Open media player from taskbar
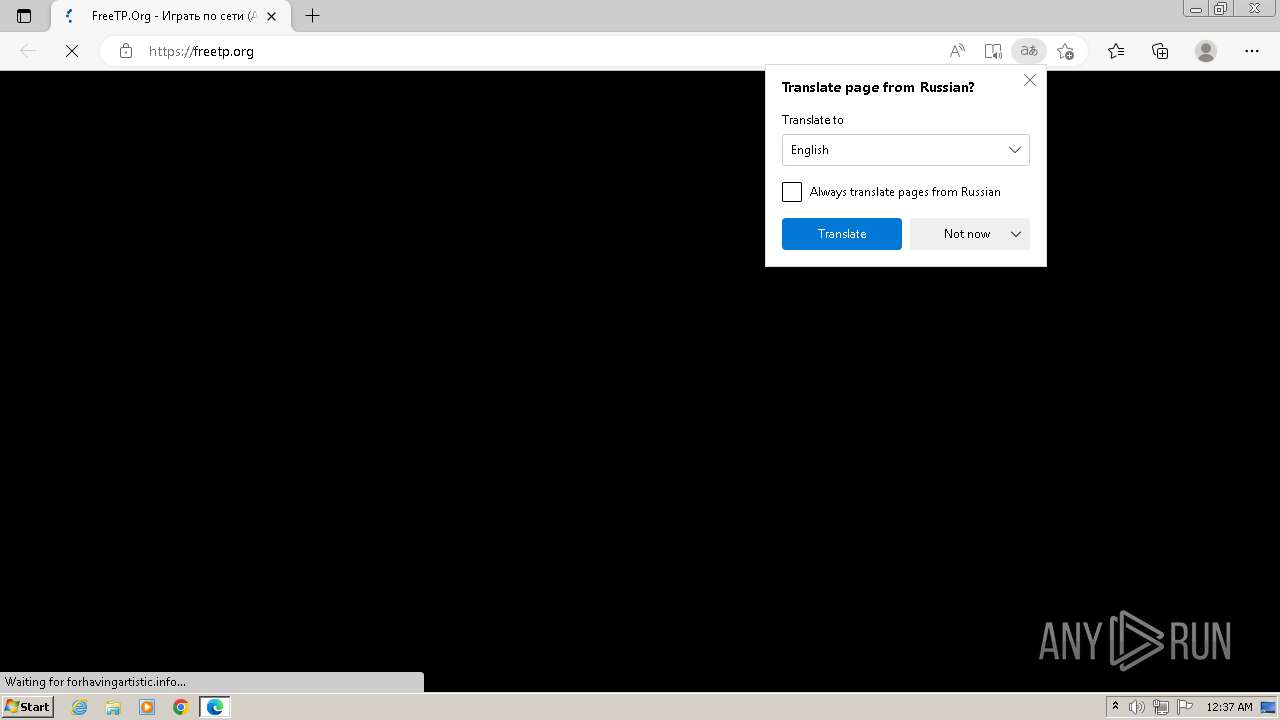Viewport: 1280px width, 720px height. tap(147, 707)
